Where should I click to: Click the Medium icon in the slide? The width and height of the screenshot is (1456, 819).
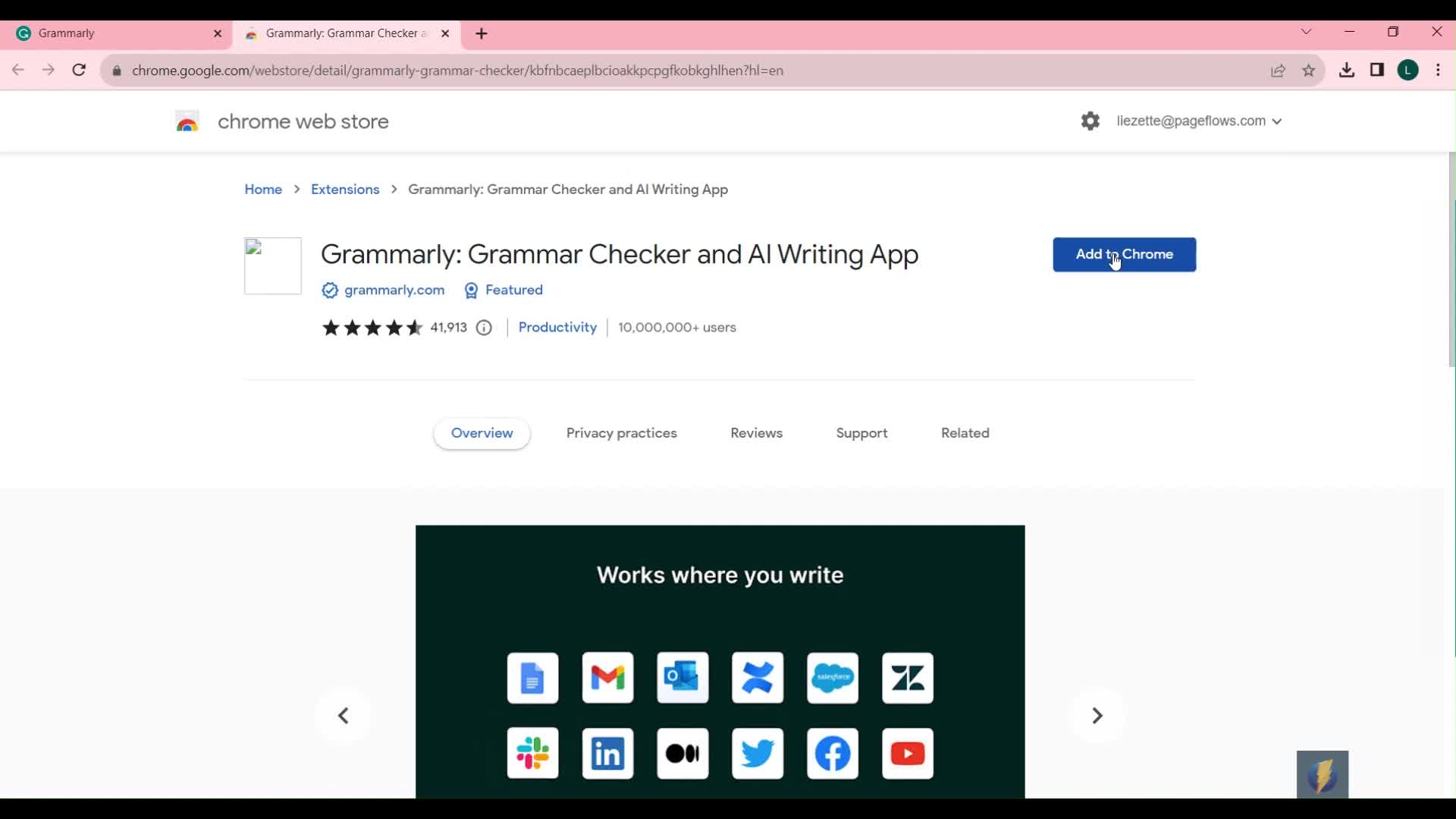coord(682,753)
